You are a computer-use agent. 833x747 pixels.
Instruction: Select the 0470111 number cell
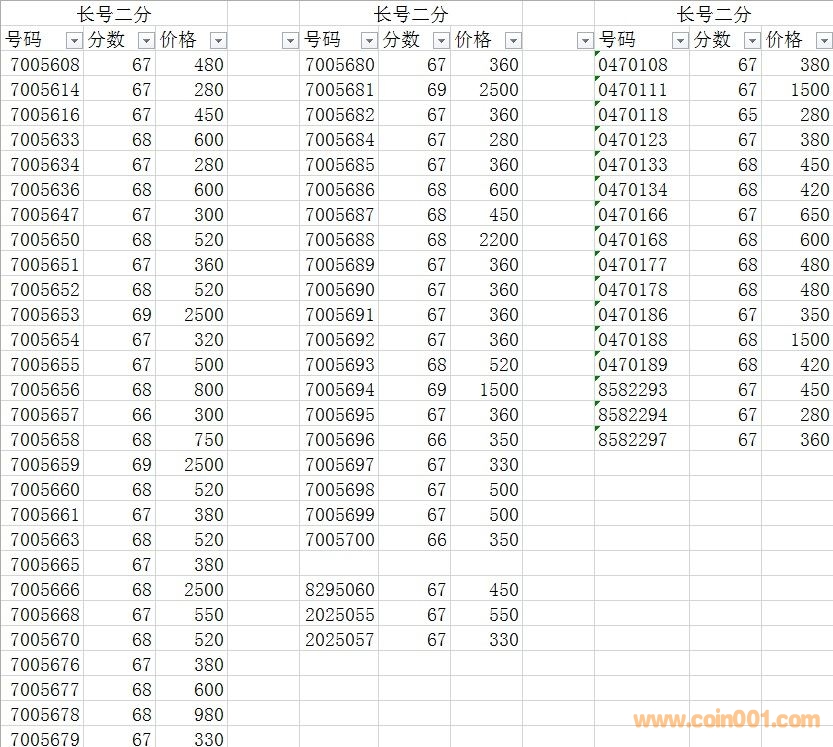(x=633, y=90)
